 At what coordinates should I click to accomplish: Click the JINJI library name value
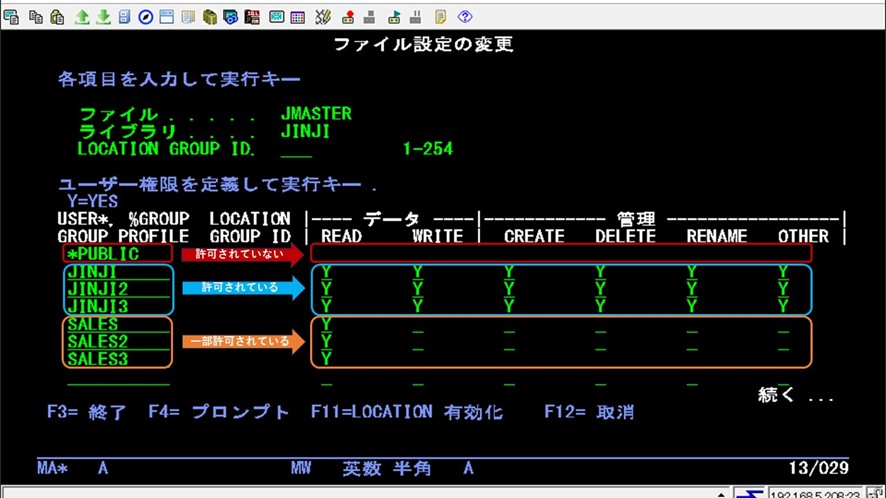click(x=305, y=132)
